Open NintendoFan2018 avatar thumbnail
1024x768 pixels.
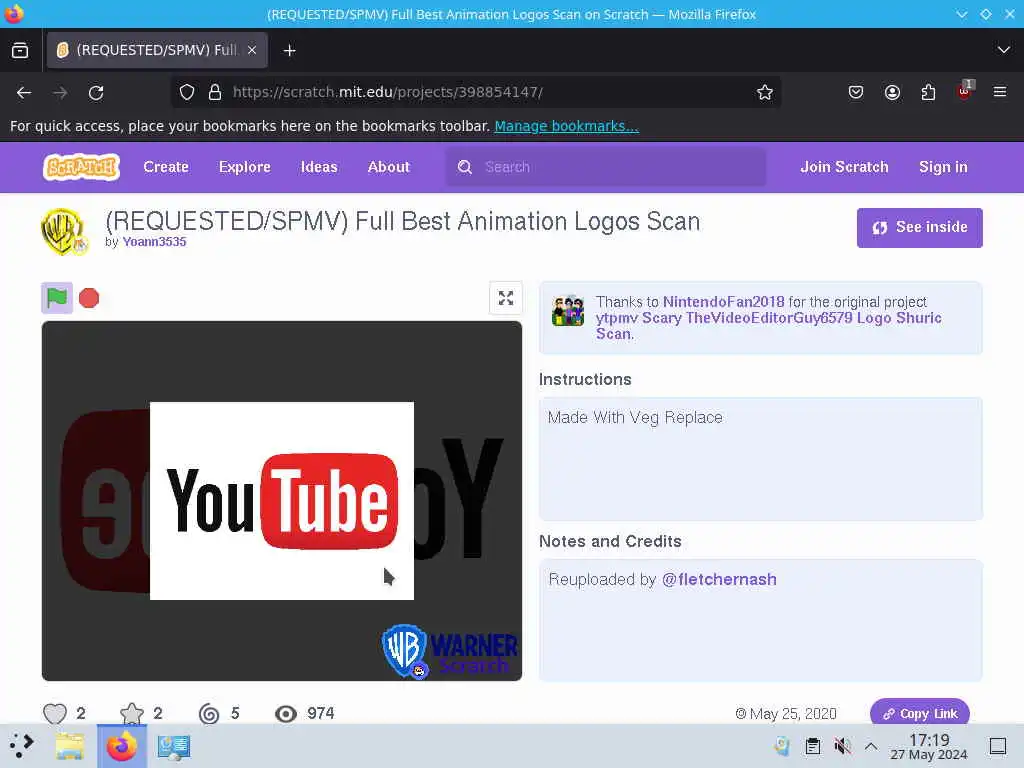click(568, 310)
